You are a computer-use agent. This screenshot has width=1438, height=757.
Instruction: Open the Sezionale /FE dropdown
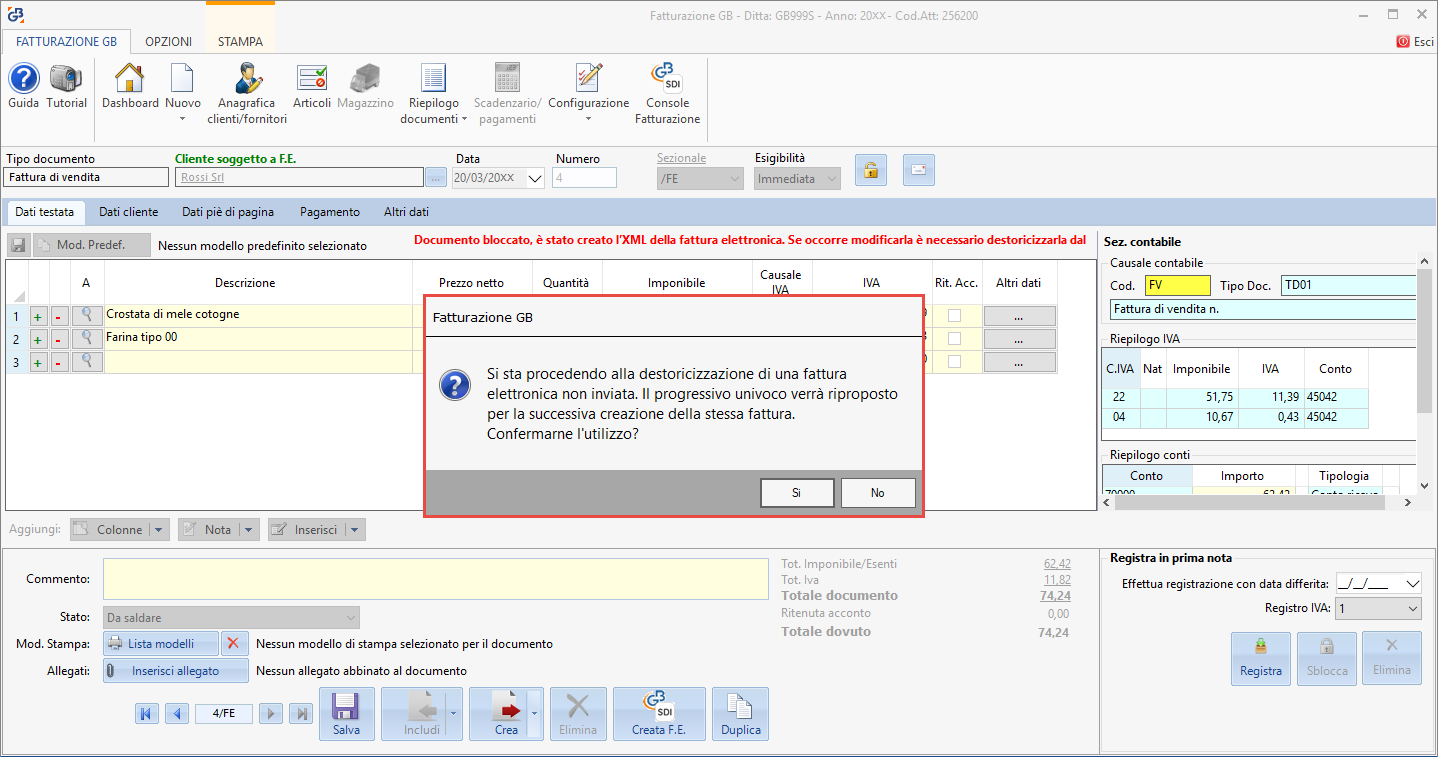(735, 178)
